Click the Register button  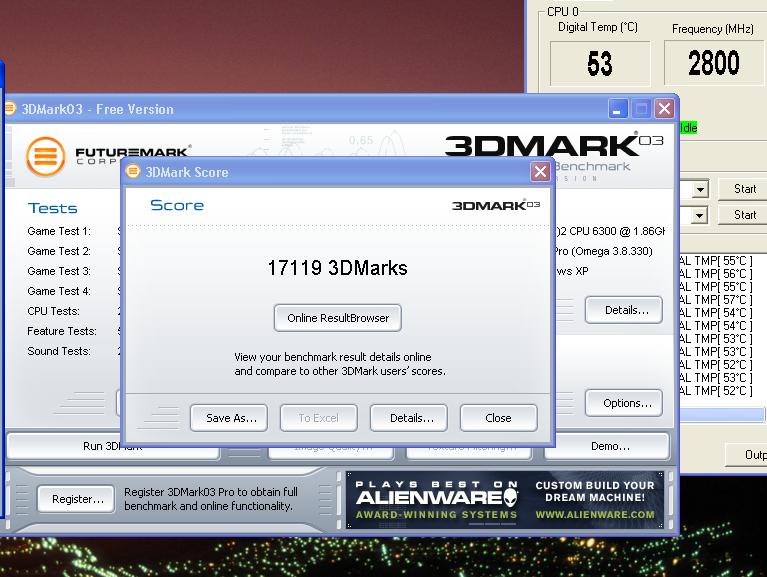click(76, 499)
